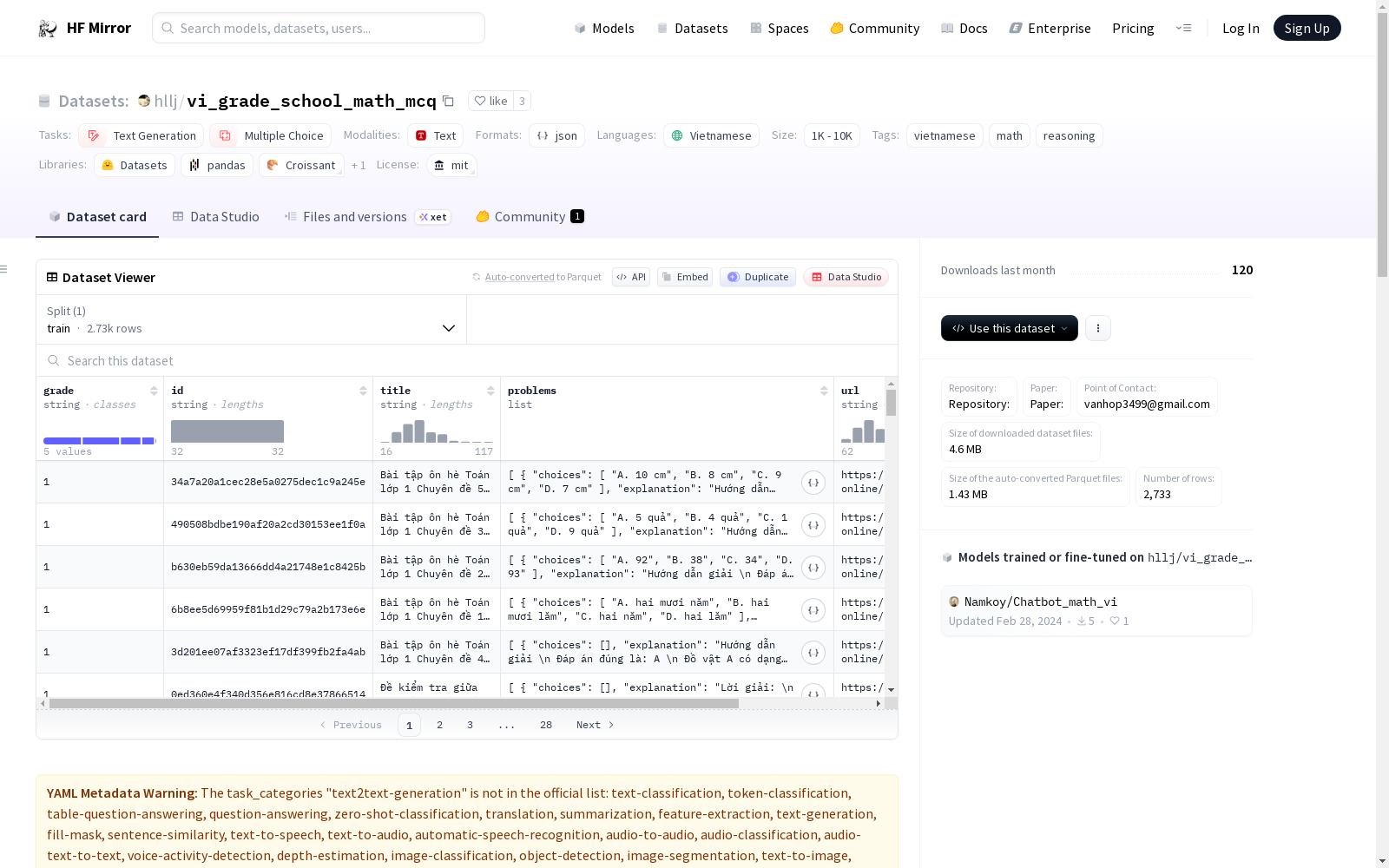Click the HF Mirror logo icon
1389x868 pixels.
point(48,29)
